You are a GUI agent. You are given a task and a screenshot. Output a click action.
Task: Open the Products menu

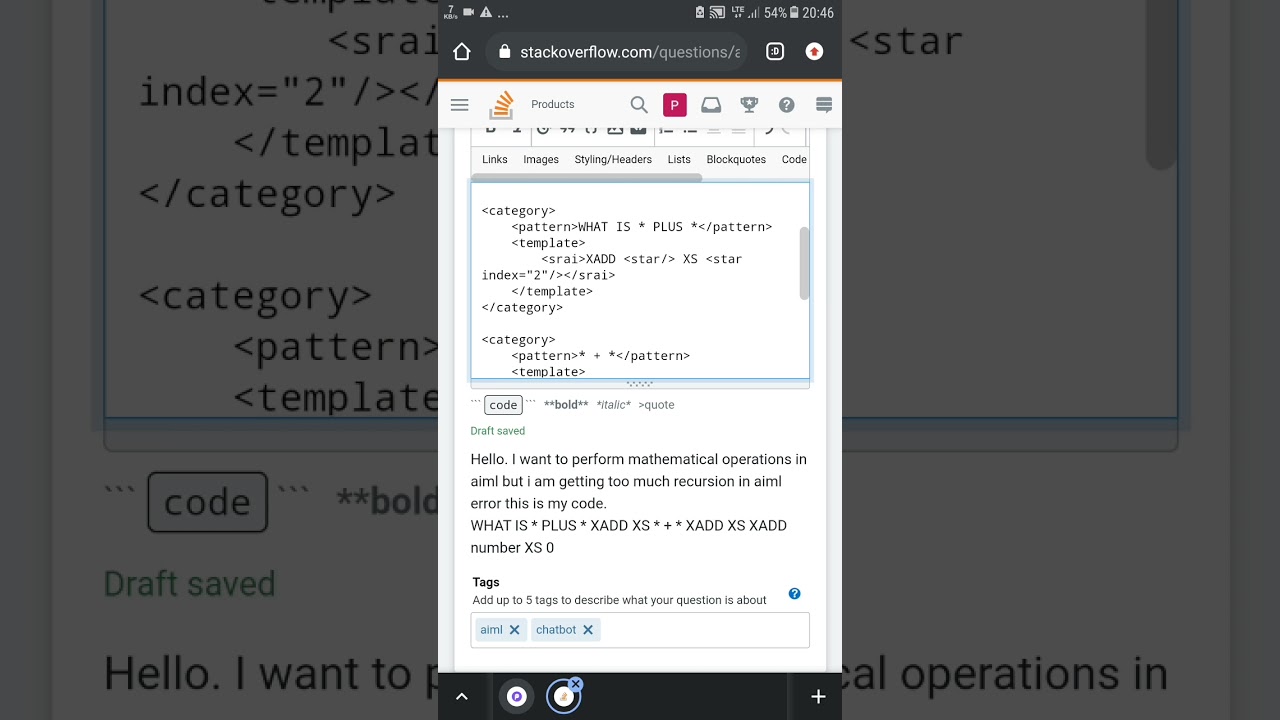pyautogui.click(x=553, y=104)
